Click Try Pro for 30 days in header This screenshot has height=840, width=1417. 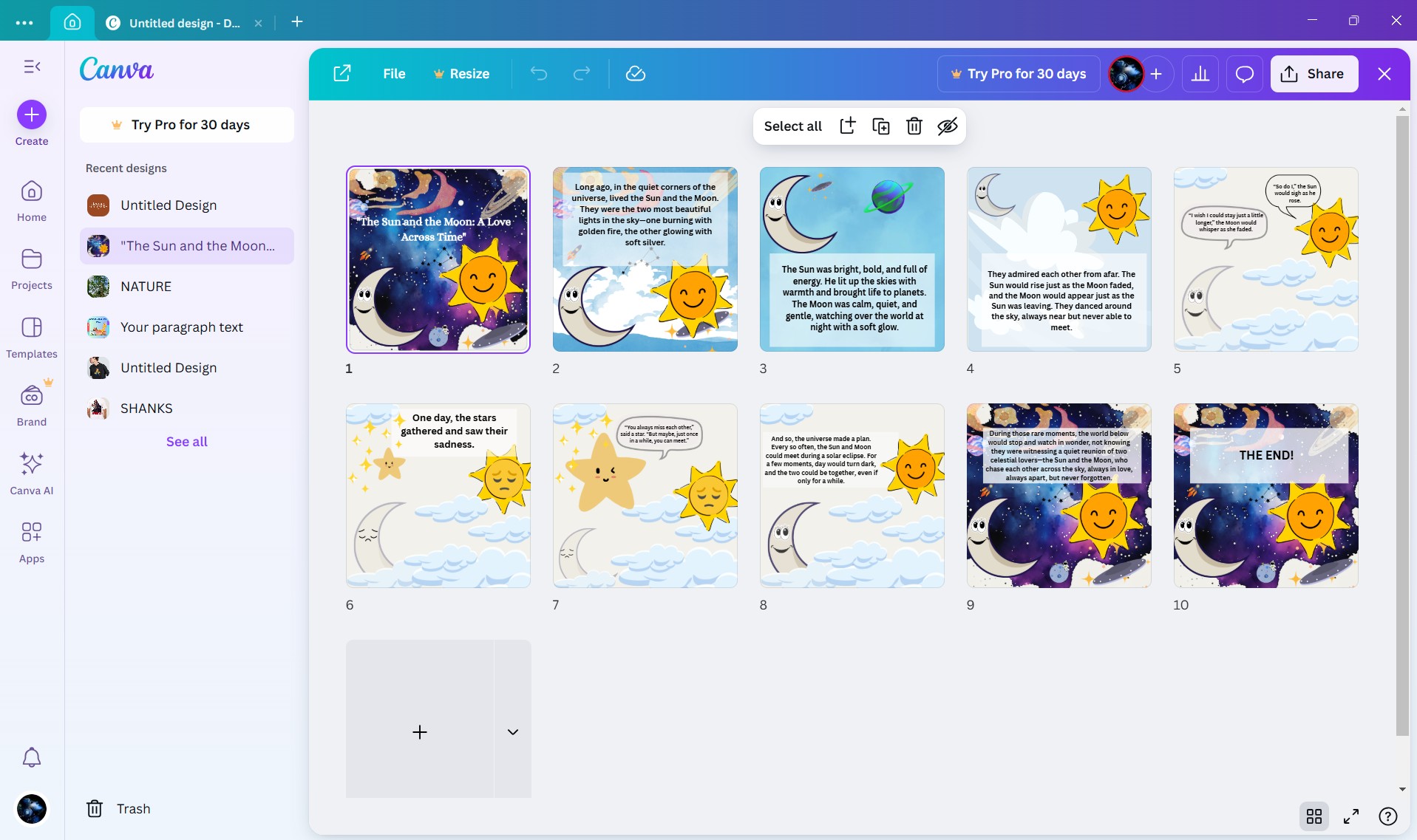1019,74
